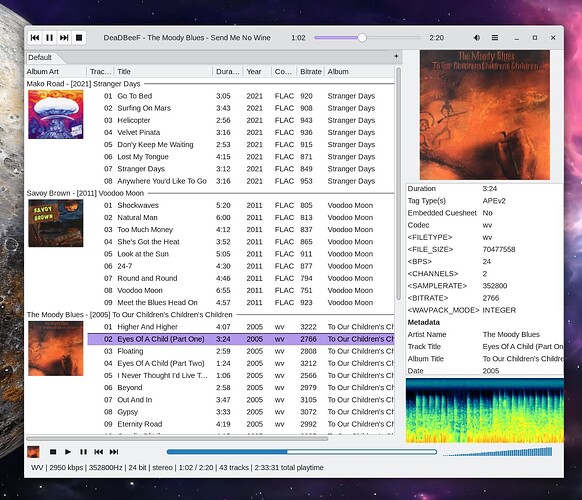Click the bottom blue seek bar
This screenshot has height=500, width=582.
click(302, 452)
